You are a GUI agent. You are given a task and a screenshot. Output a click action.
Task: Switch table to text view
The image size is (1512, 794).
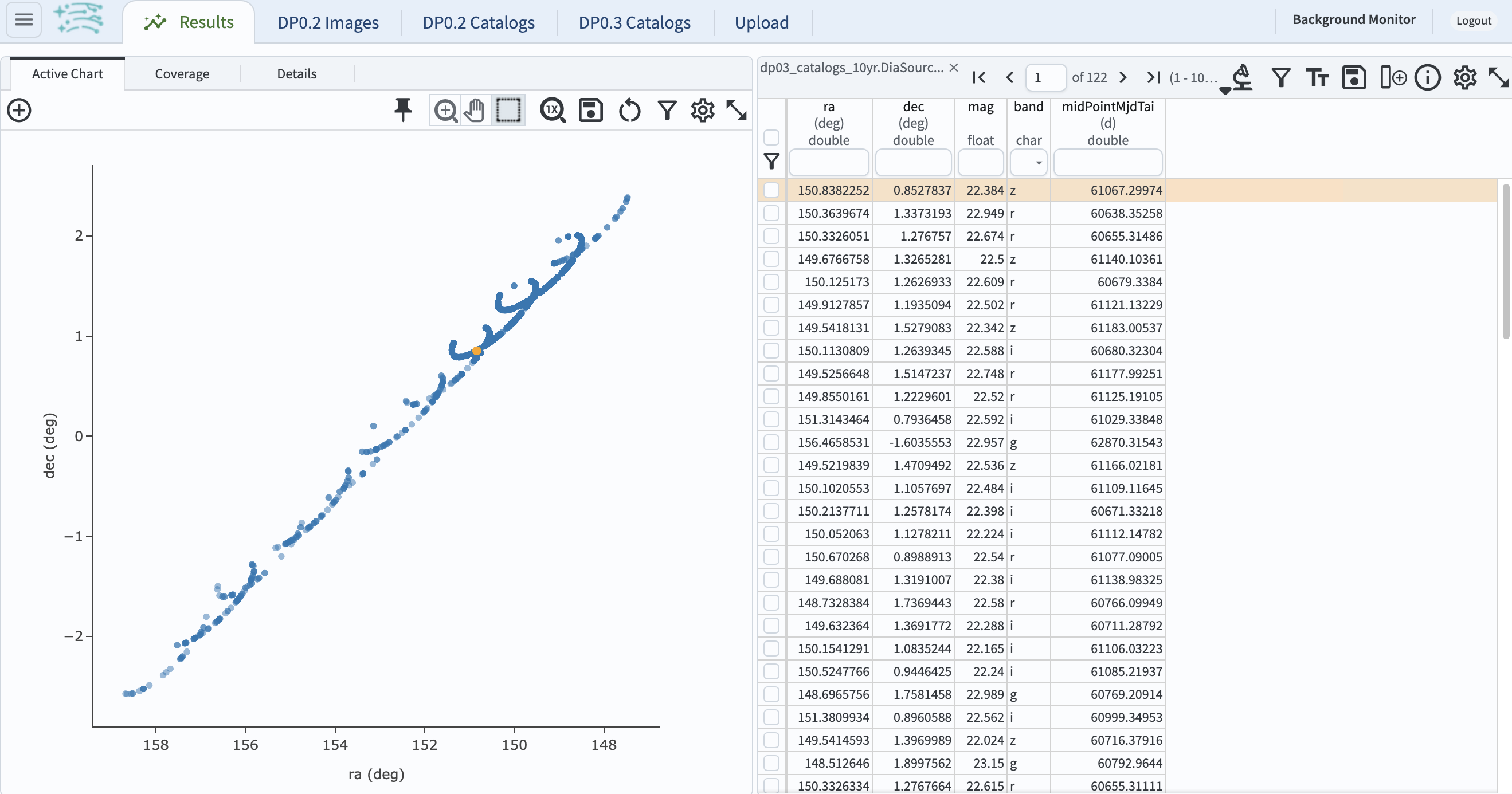[1317, 77]
